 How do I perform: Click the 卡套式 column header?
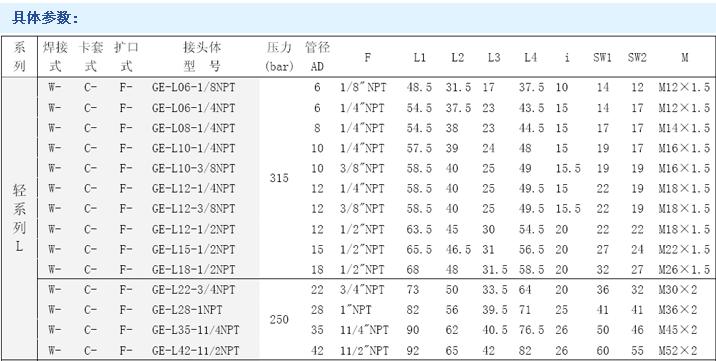coord(91,57)
